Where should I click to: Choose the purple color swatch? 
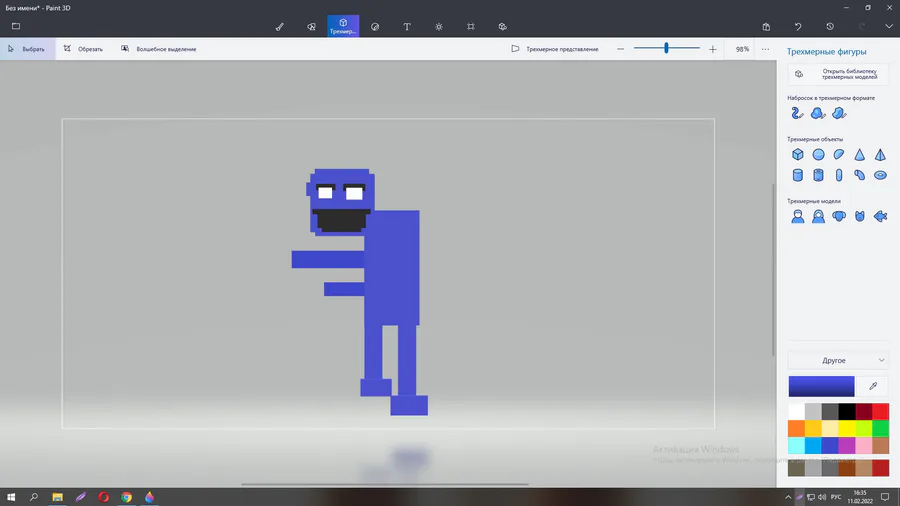847,445
